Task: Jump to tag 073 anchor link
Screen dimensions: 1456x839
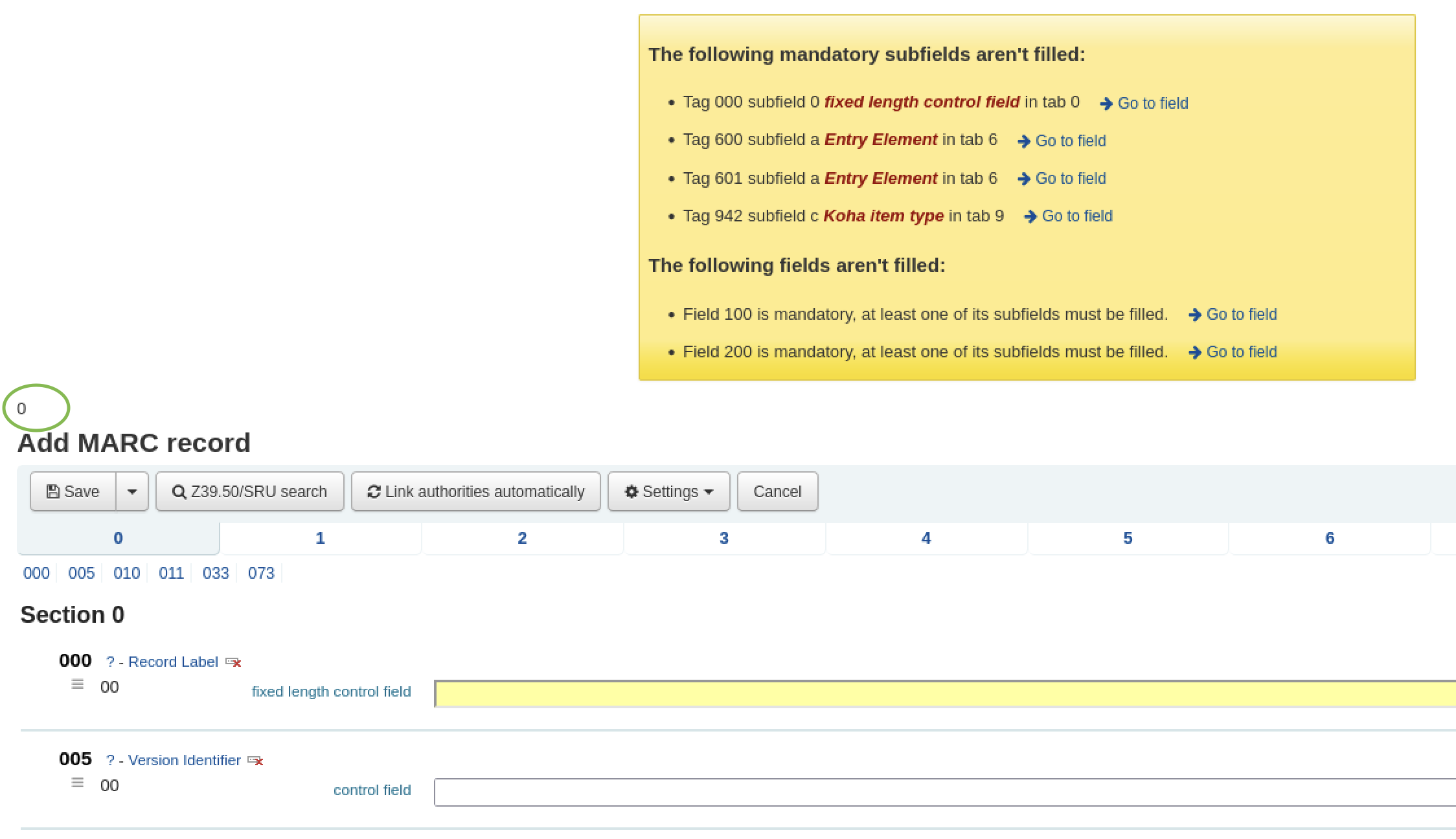Action: coord(261,574)
